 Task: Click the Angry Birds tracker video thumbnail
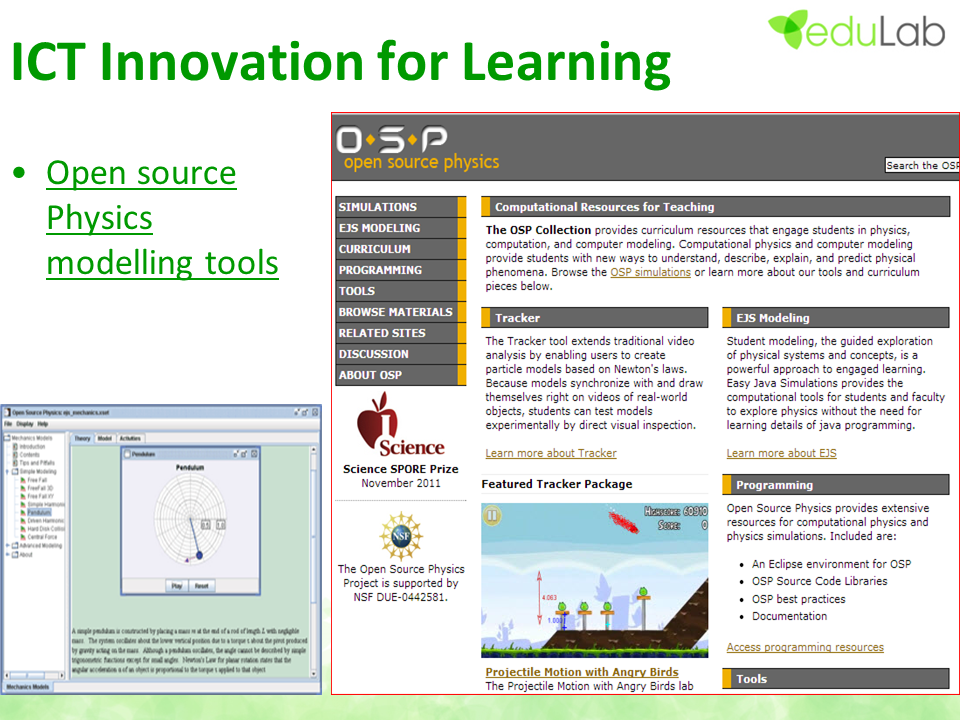click(x=594, y=580)
